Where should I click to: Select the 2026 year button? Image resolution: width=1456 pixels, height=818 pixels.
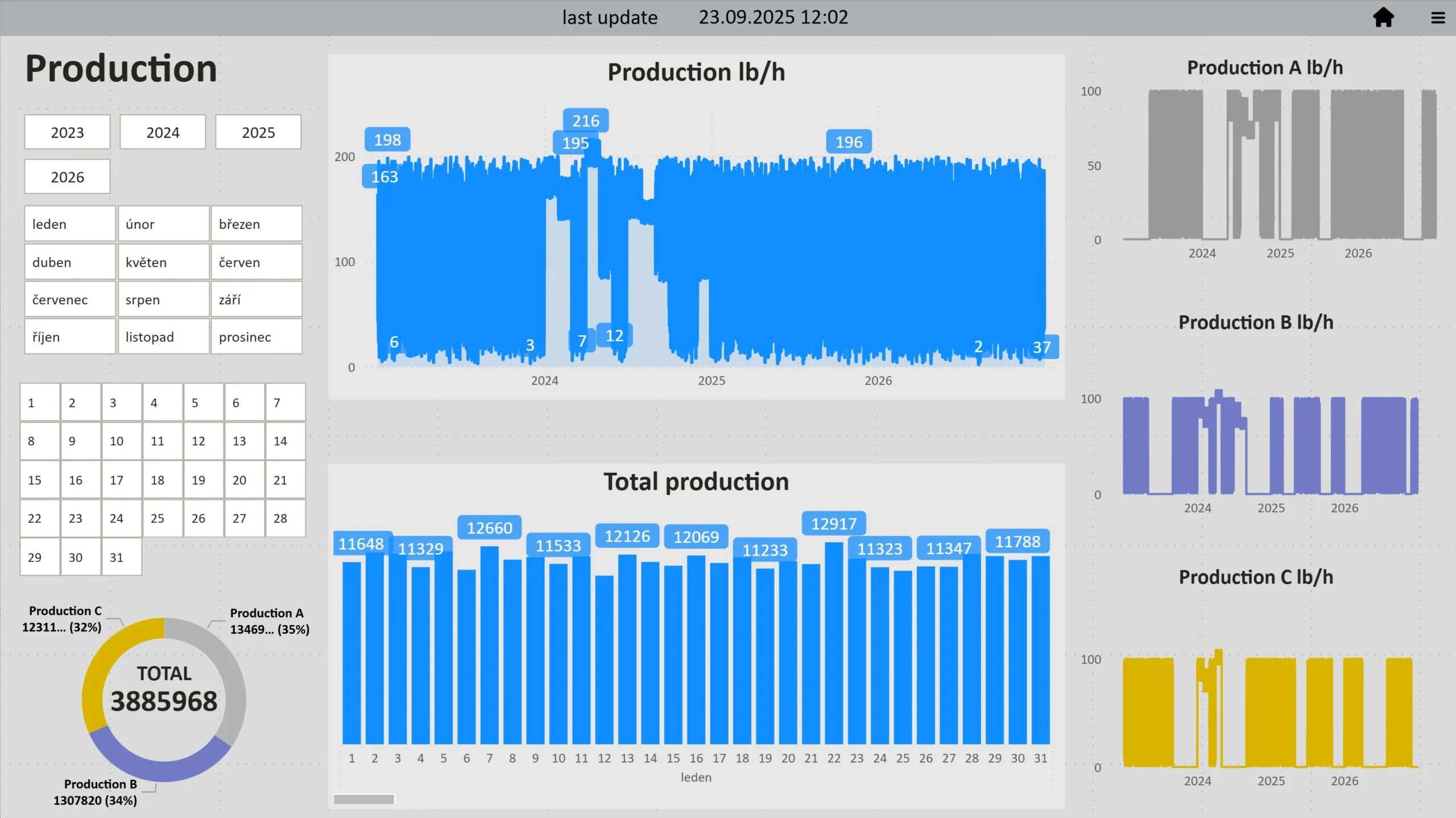click(x=67, y=177)
